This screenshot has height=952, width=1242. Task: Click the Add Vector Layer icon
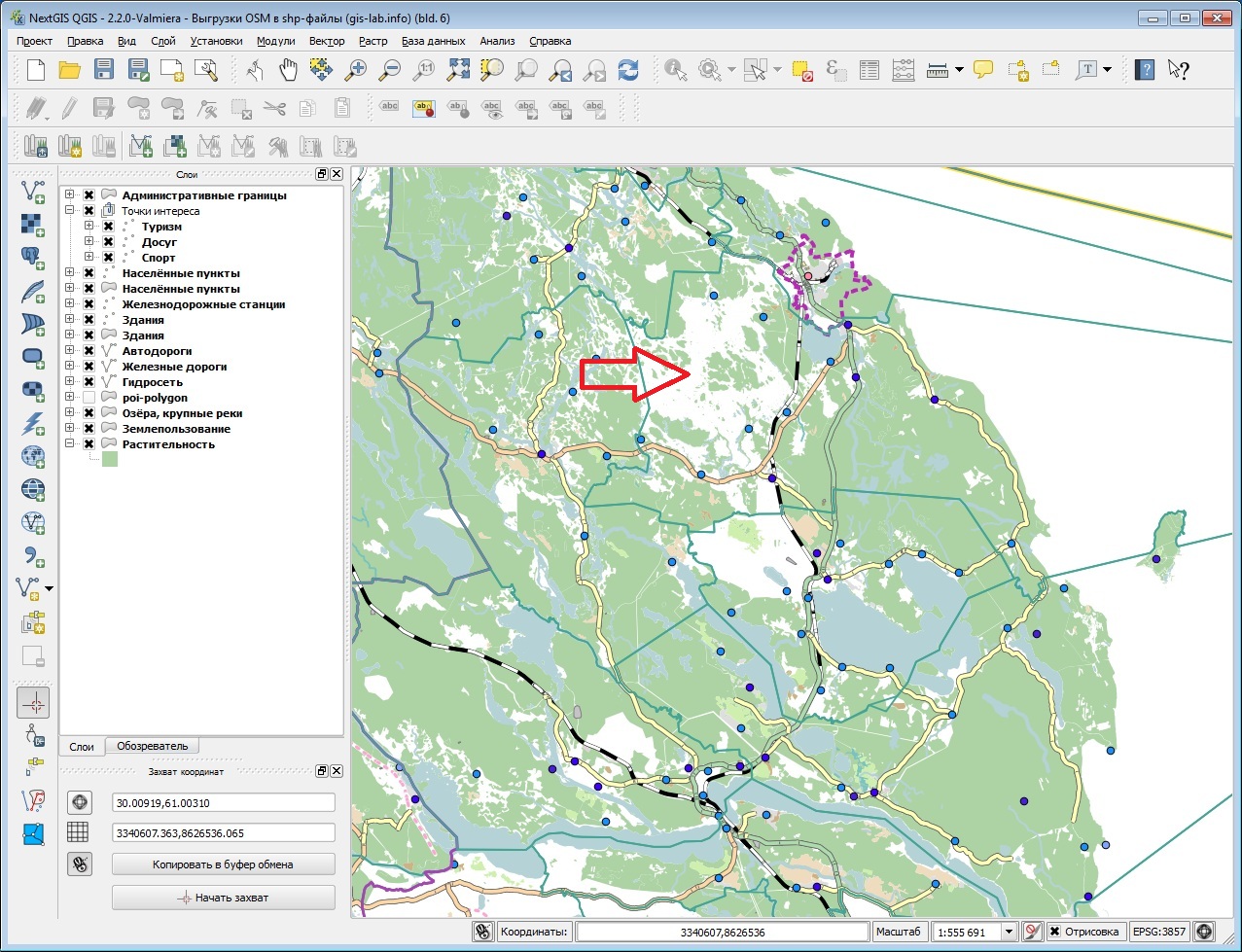pos(33,192)
